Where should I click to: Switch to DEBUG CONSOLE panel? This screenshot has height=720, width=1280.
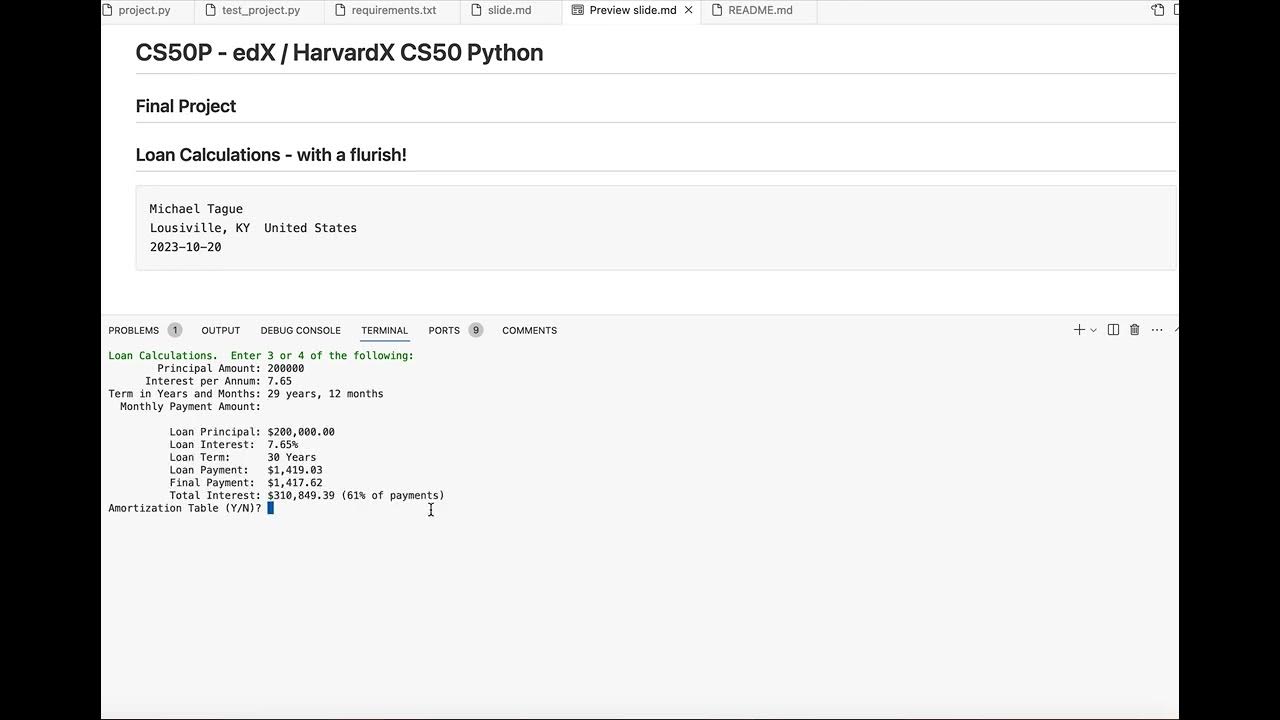tap(300, 330)
